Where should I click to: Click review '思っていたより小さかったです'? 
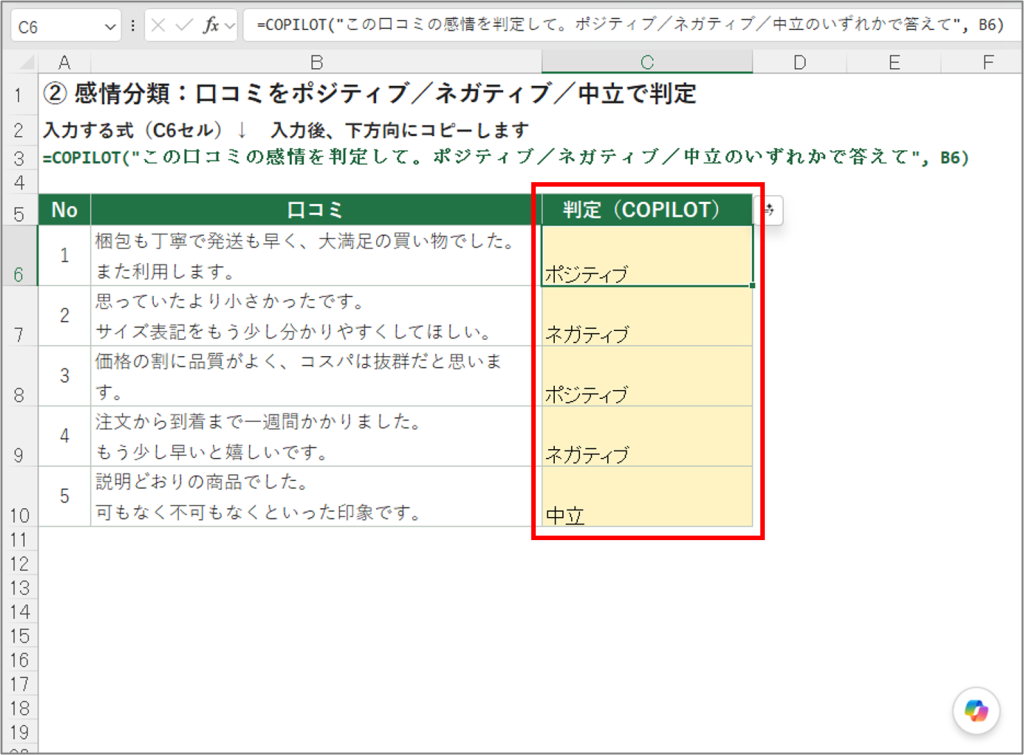click(x=316, y=316)
